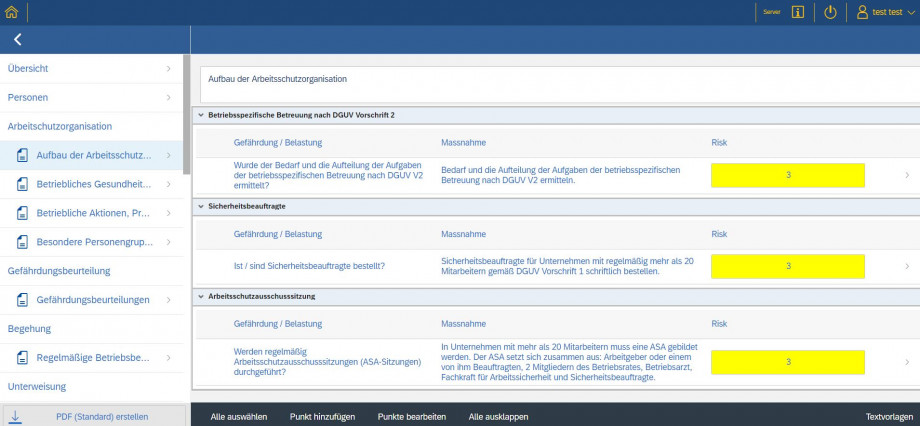Click document icon beside Betriebliche Aktionen
The height and width of the screenshot is (426, 920).
(22, 213)
